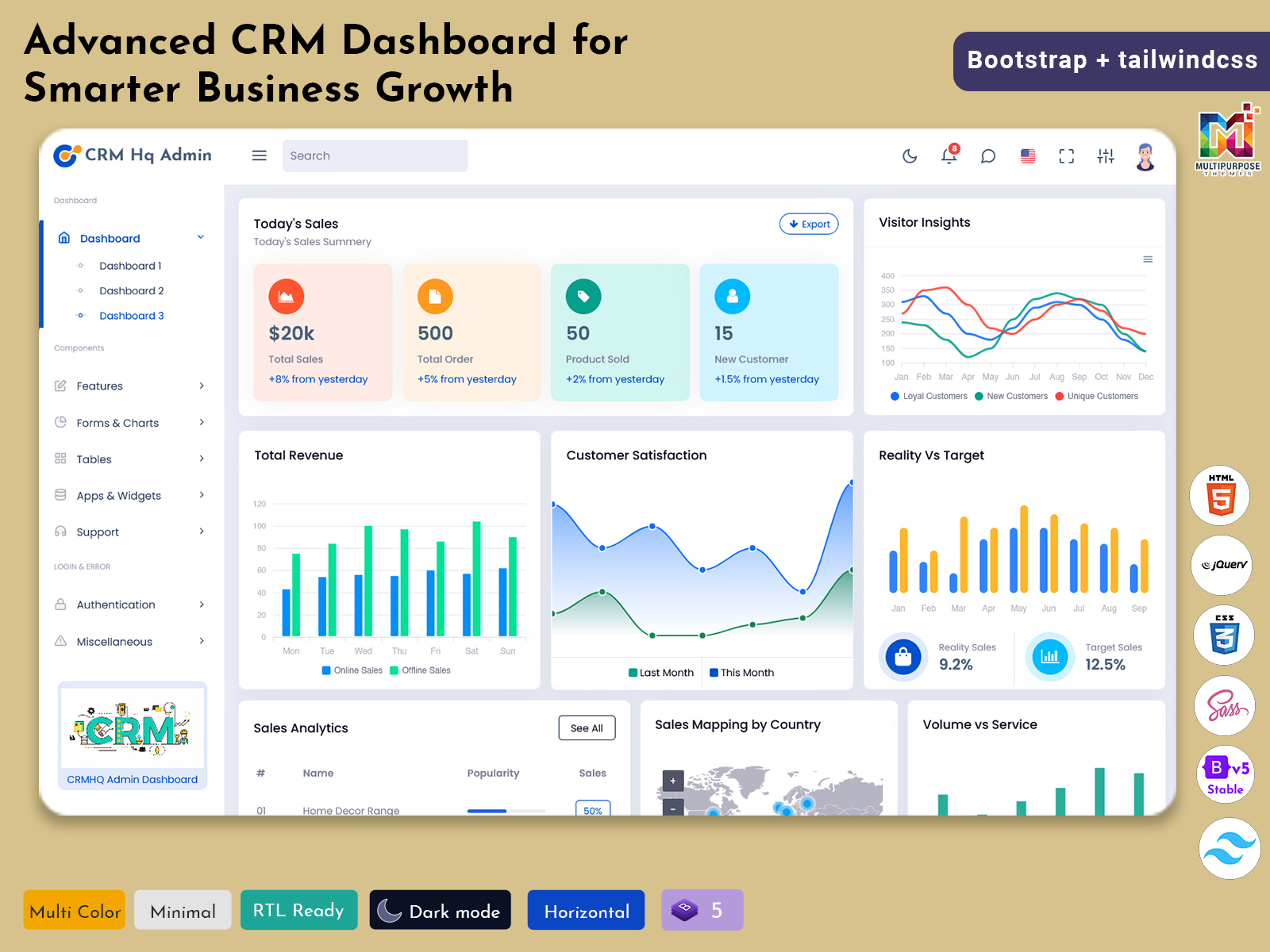Open Dashboard 2 submenu item
Screen dimensions: 1270x952
click(132, 290)
